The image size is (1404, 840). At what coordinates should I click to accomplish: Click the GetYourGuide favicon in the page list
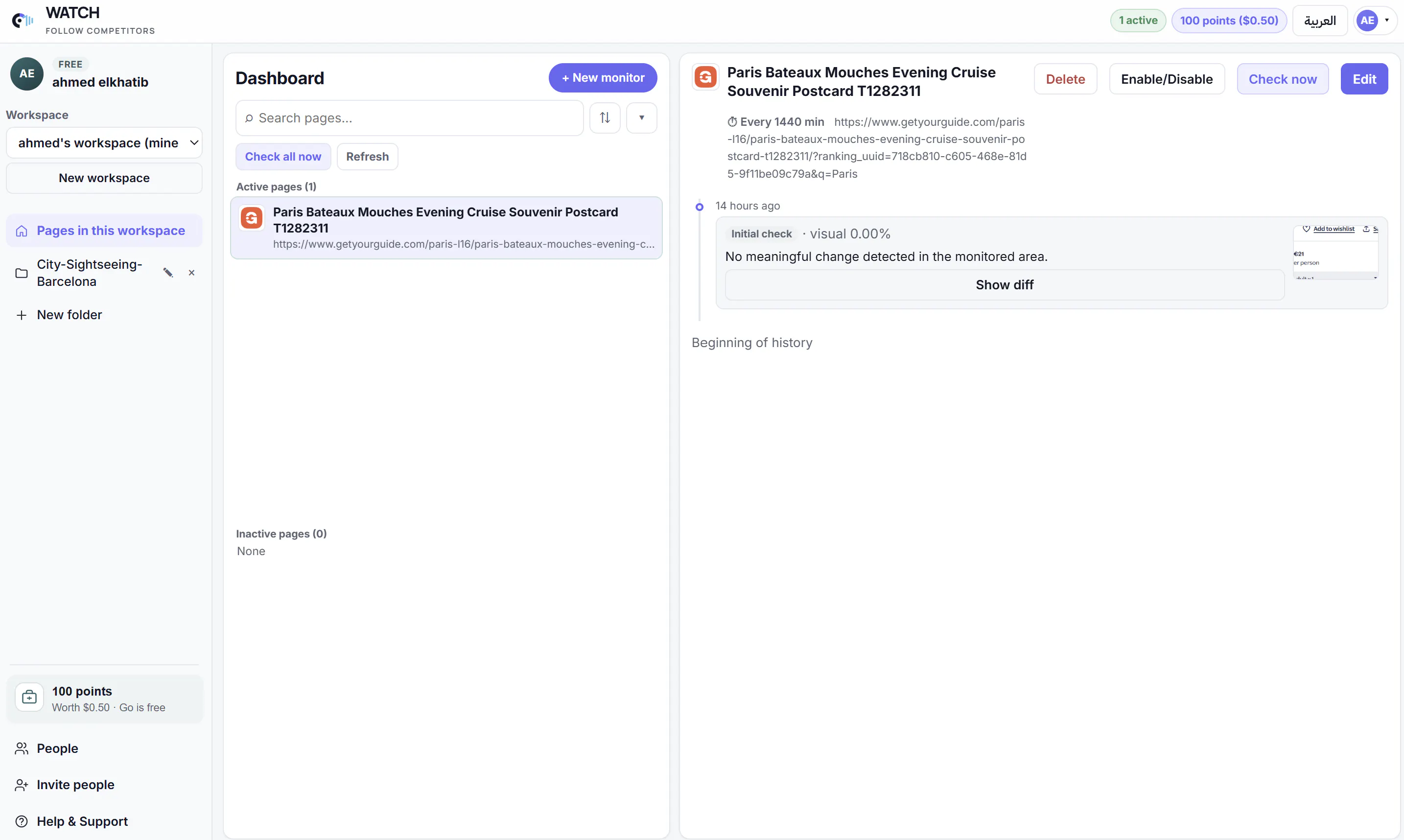(252, 218)
